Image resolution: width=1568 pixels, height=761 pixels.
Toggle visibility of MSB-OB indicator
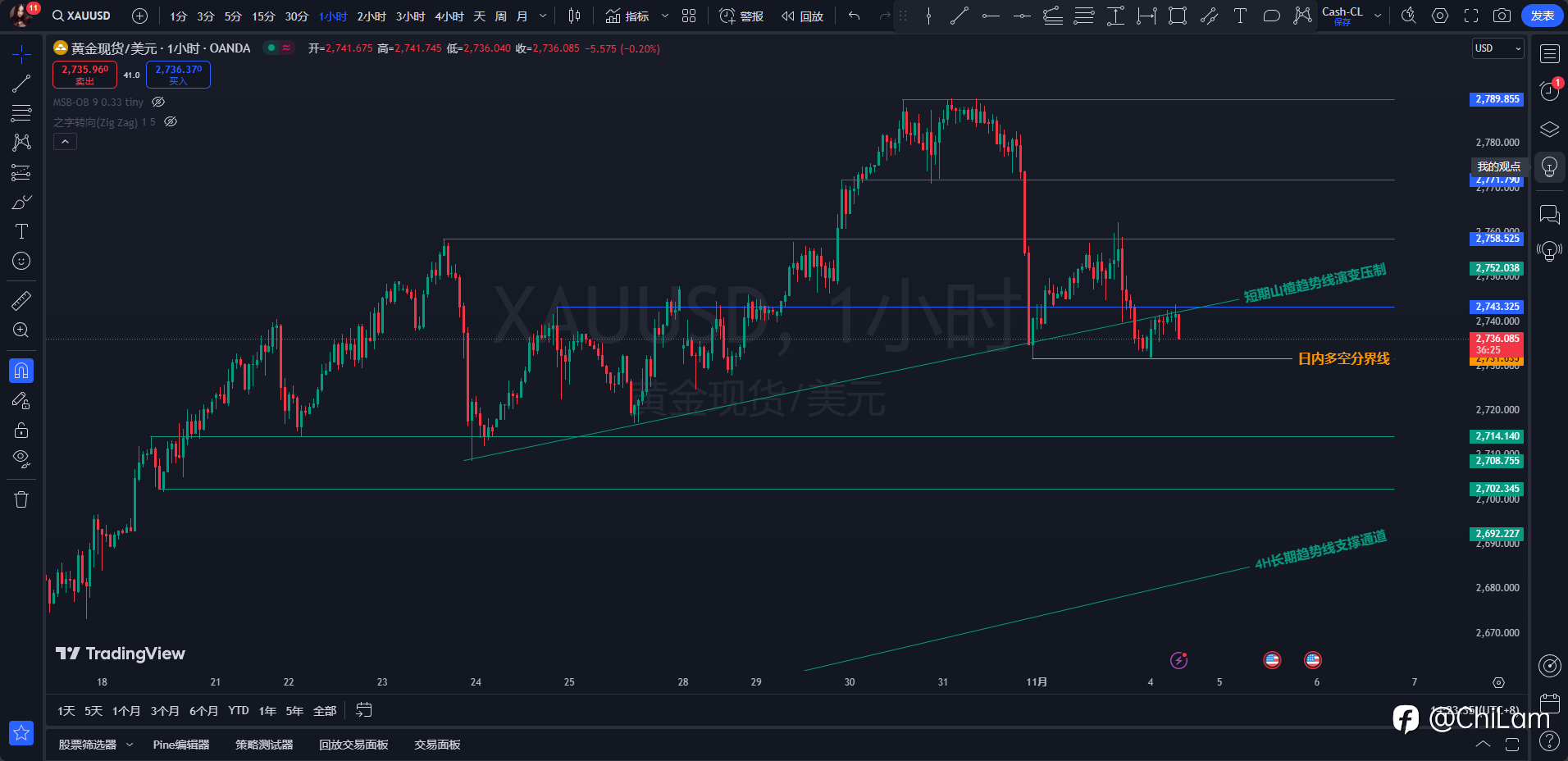(158, 102)
